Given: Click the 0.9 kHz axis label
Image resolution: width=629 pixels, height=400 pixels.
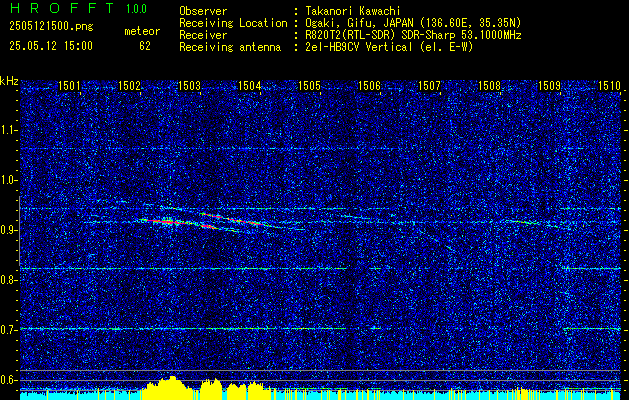Looking at the screenshot, I should click(9, 230).
